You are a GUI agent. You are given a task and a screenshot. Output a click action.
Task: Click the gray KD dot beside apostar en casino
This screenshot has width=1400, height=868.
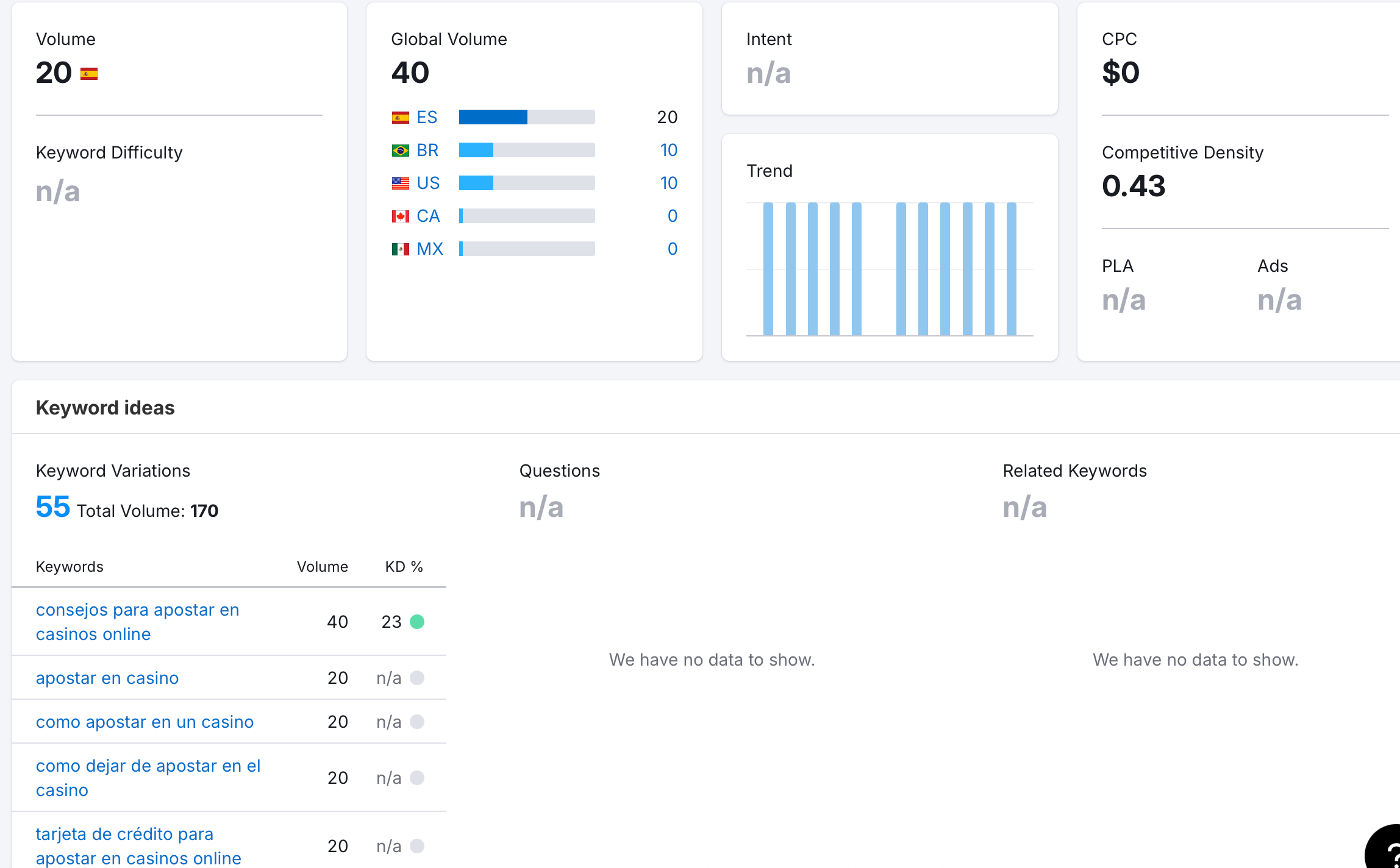click(417, 678)
